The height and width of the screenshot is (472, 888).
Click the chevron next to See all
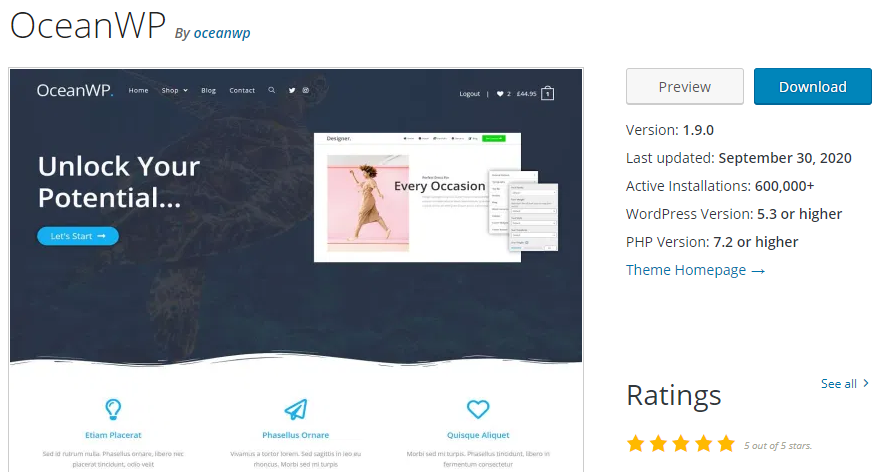(866, 384)
